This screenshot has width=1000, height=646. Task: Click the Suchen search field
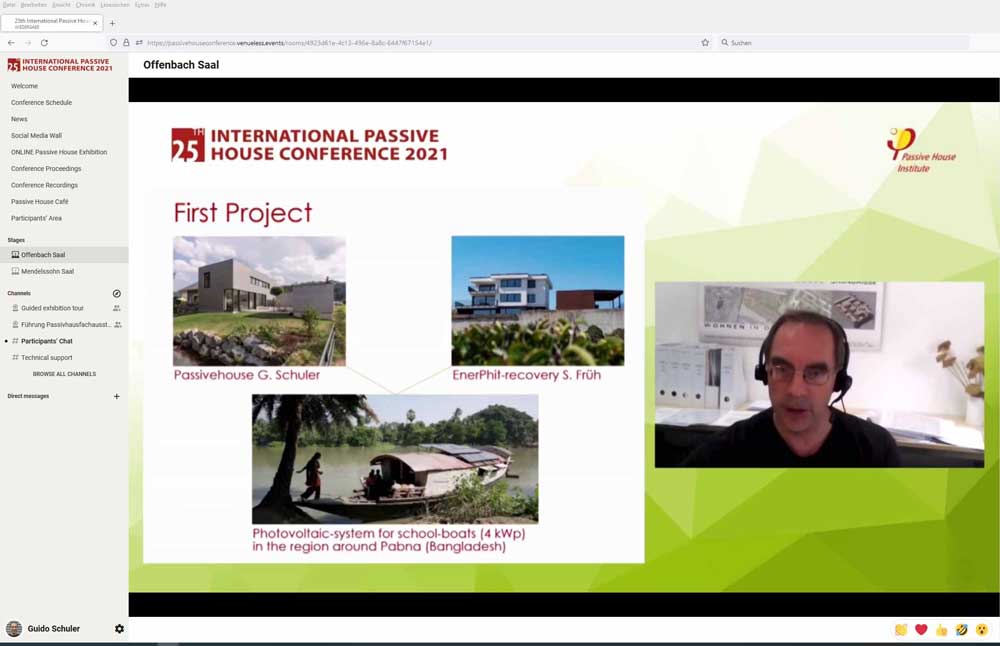coord(840,43)
